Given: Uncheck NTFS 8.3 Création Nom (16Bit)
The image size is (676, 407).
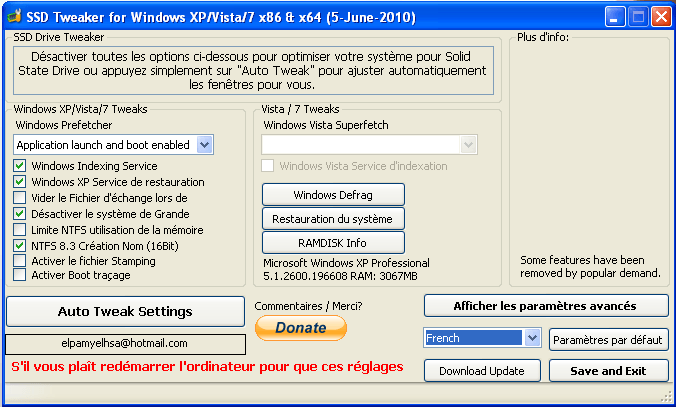Looking at the screenshot, I should (x=19, y=245).
